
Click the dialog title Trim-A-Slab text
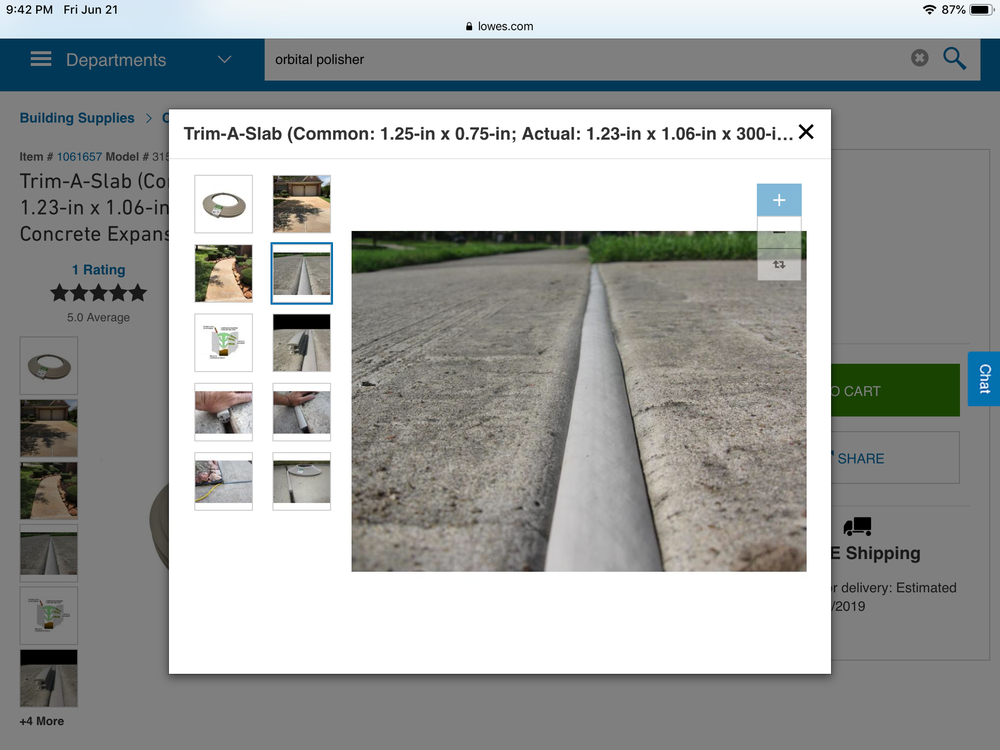point(489,134)
